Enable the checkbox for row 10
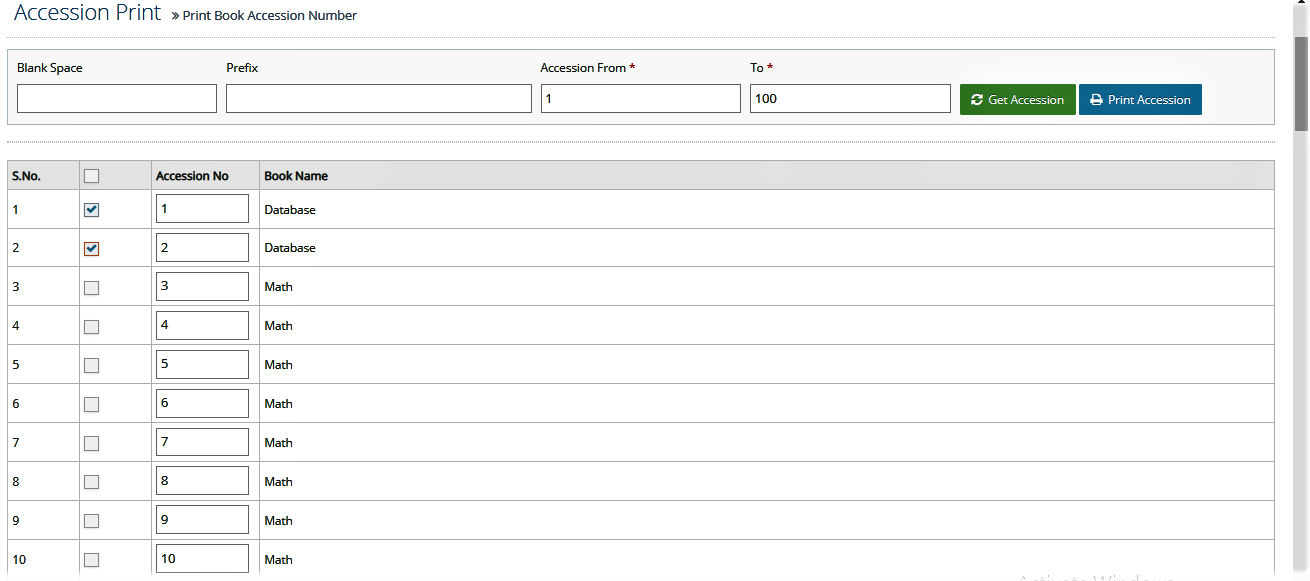This screenshot has width=1310, height=581. (92, 560)
